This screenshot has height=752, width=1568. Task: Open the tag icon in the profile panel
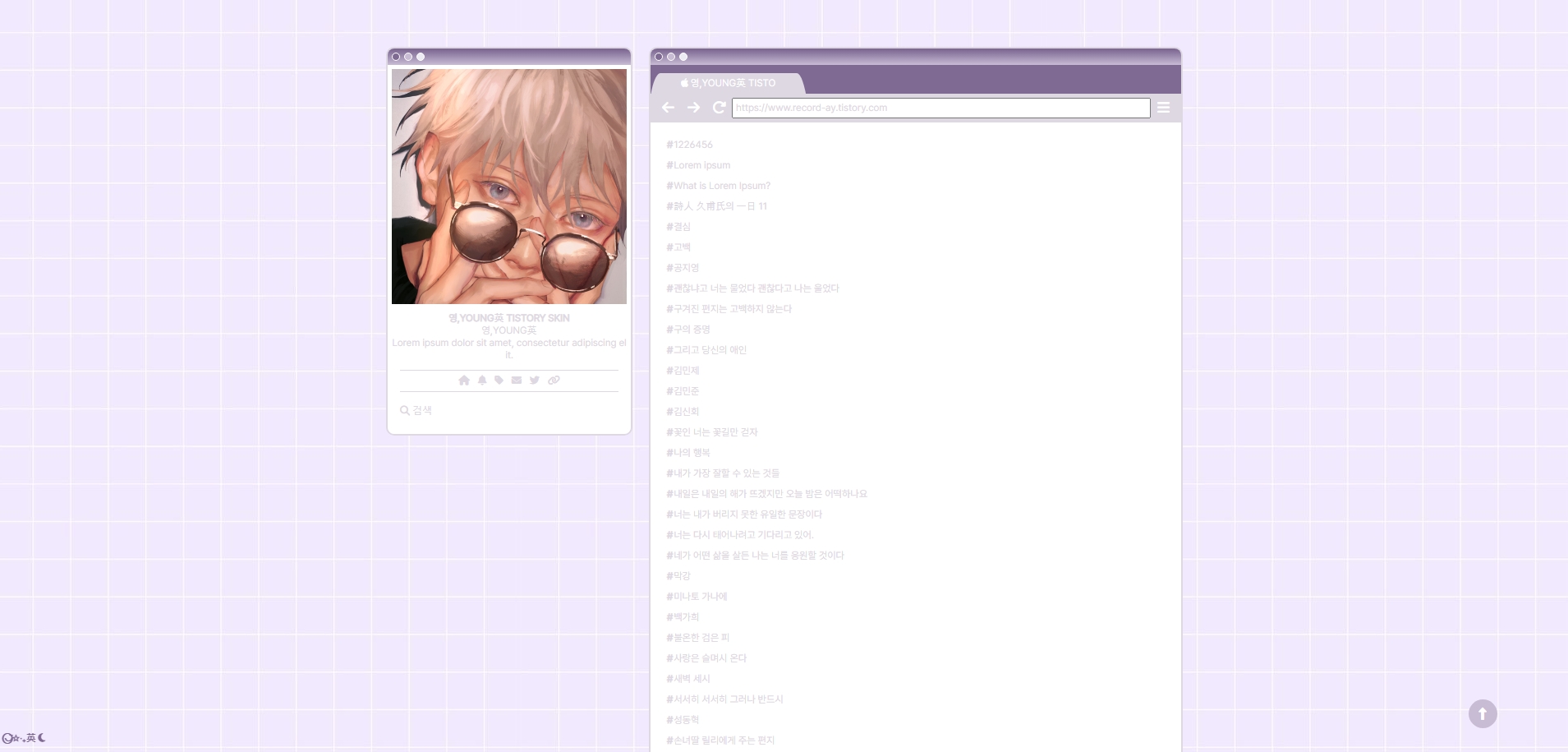click(499, 380)
